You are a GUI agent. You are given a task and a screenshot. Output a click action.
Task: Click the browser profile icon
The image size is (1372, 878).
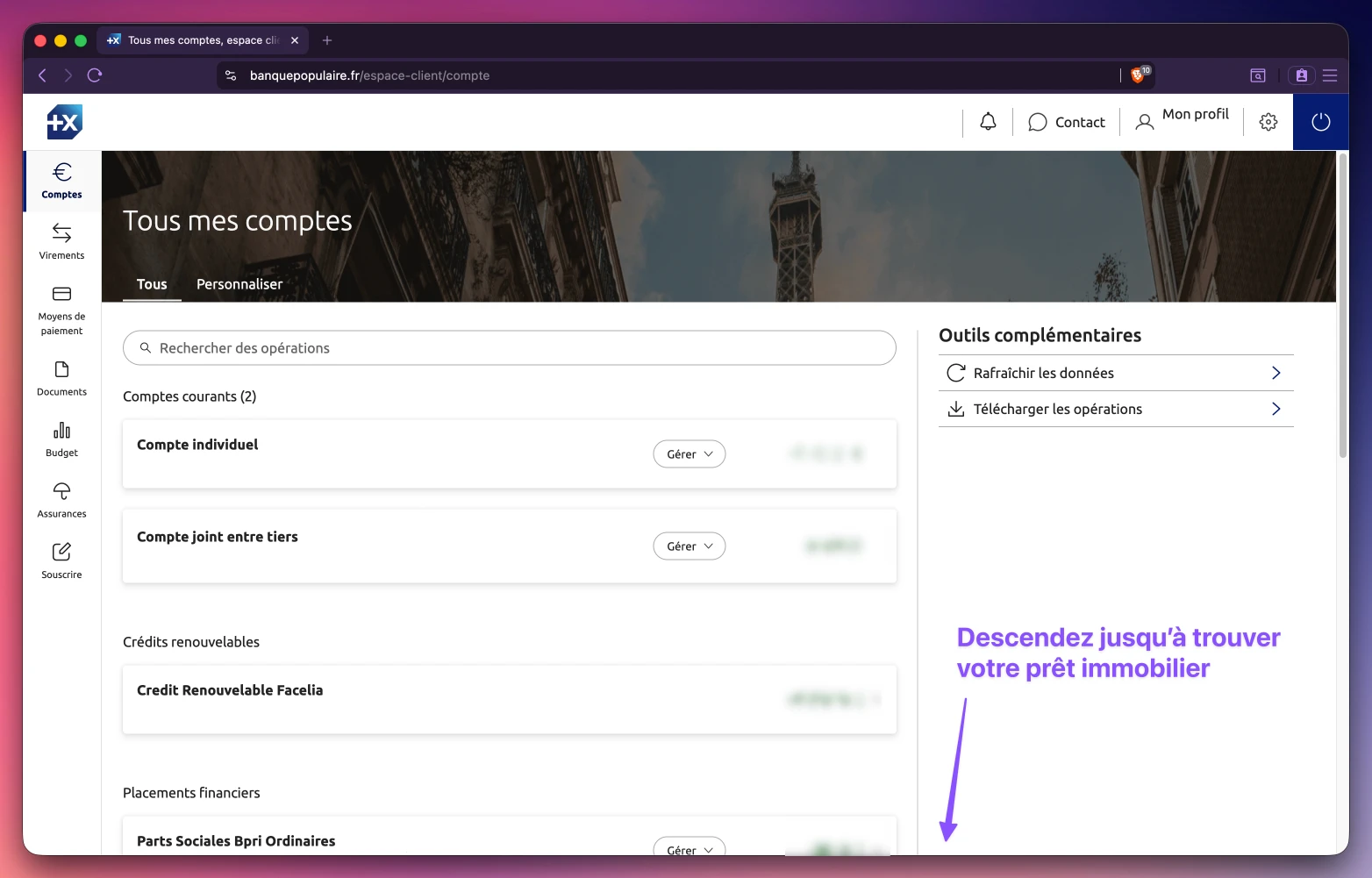[x=1302, y=75]
